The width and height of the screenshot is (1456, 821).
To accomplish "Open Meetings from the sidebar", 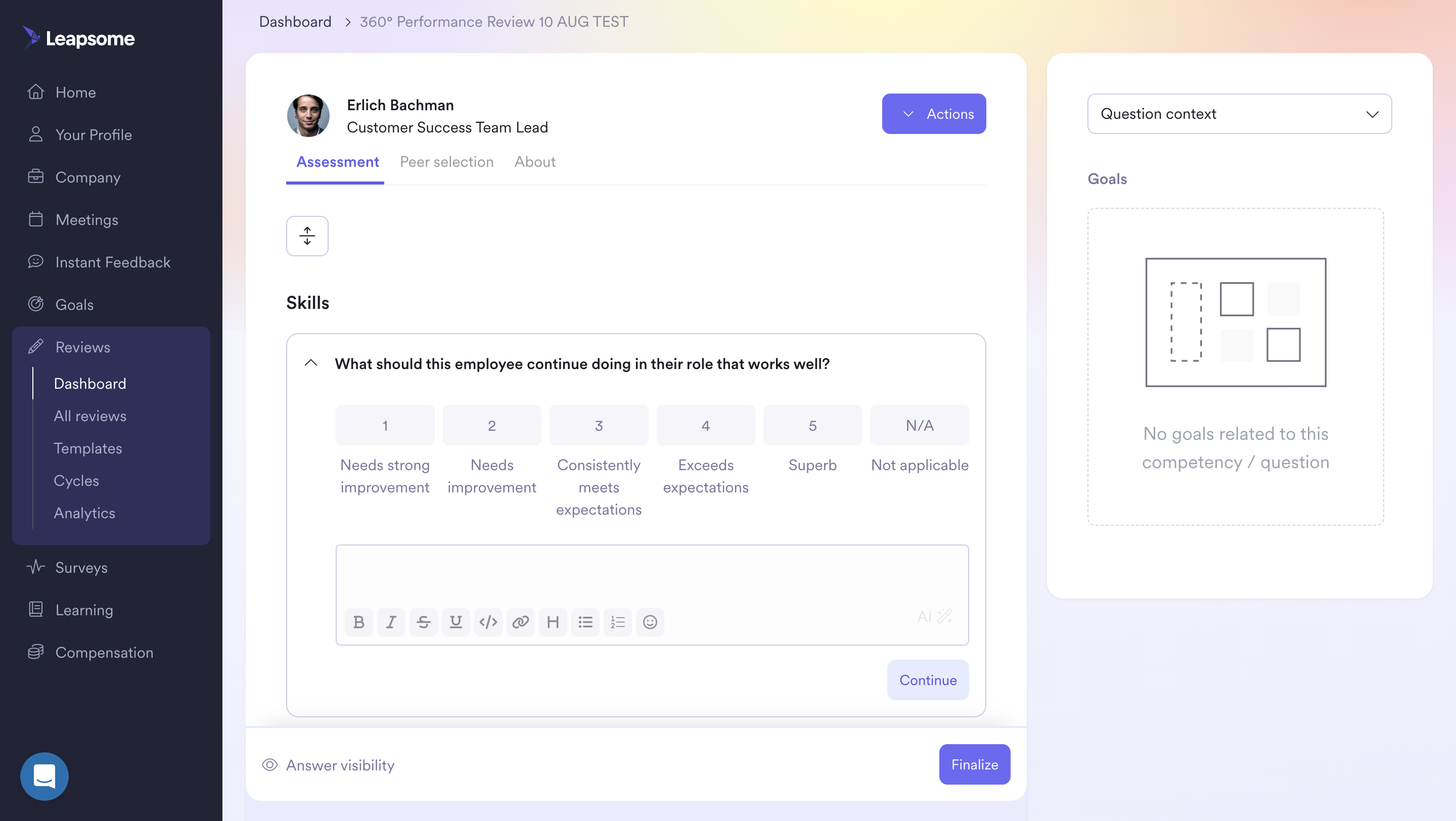I will [x=72, y=219].
